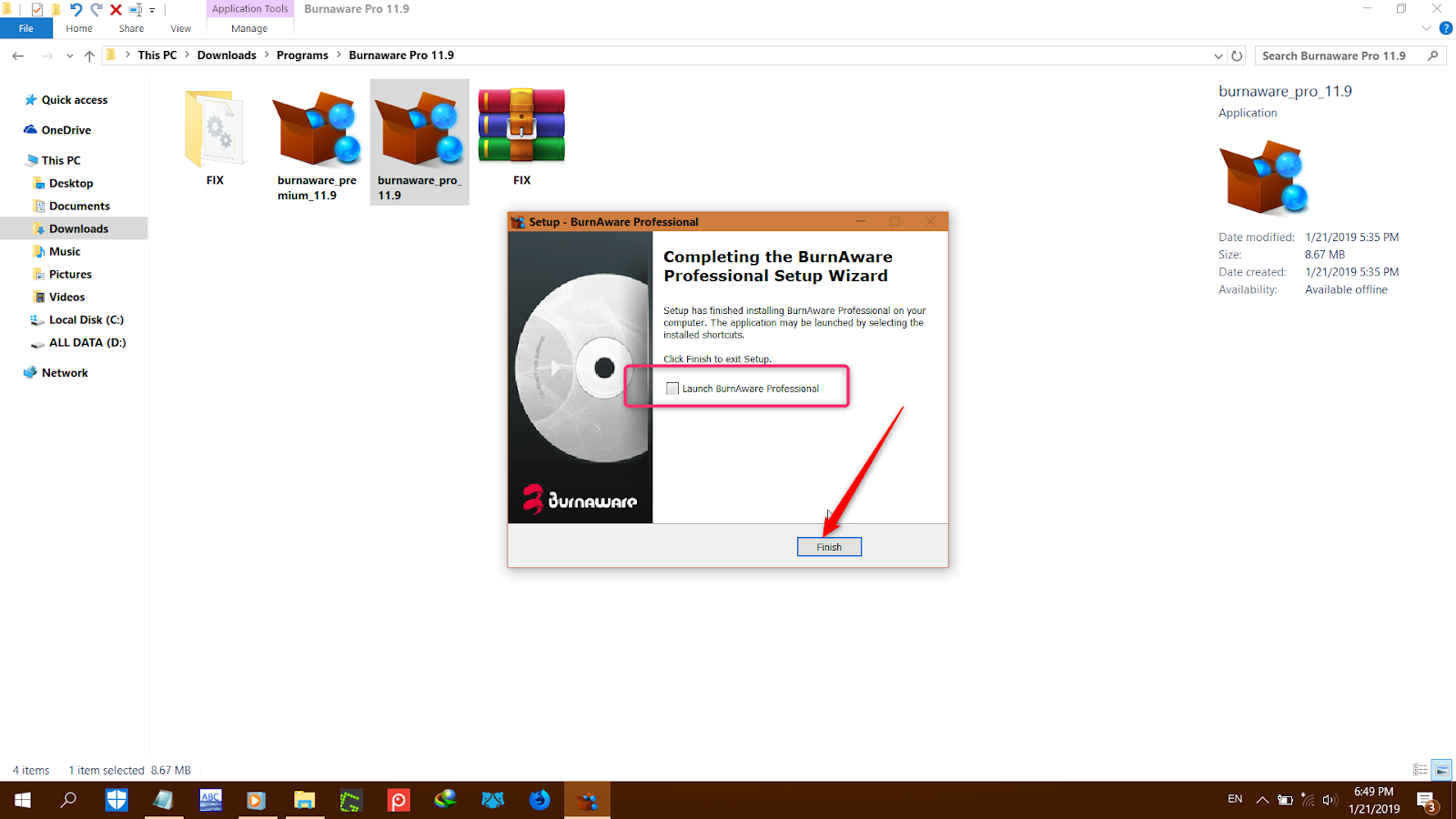Open Videos in navigation pane

tap(58, 297)
